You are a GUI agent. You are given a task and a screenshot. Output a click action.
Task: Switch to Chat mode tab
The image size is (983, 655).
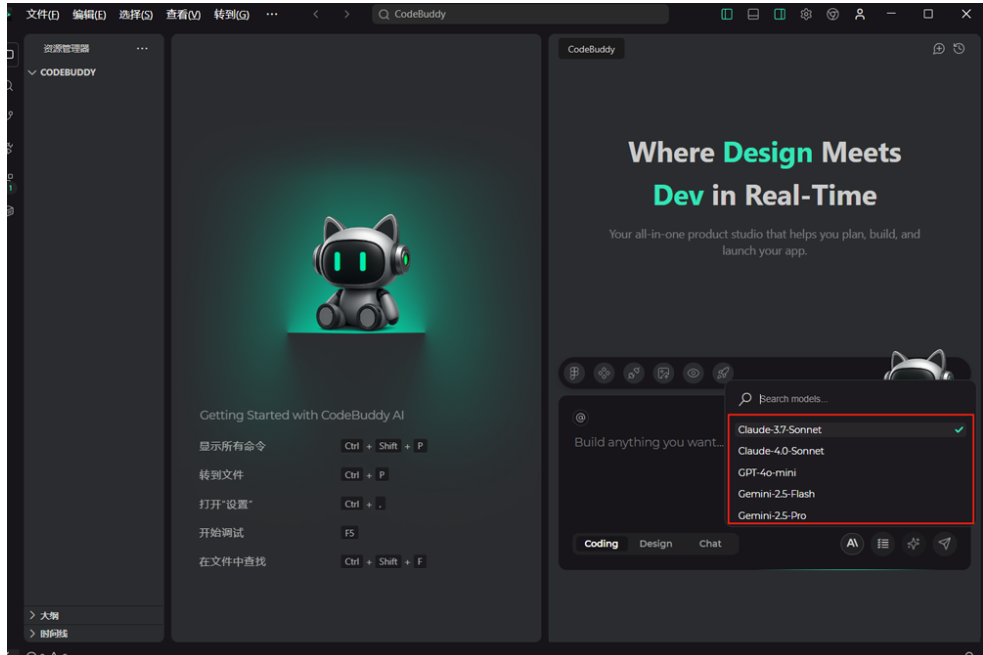click(710, 543)
